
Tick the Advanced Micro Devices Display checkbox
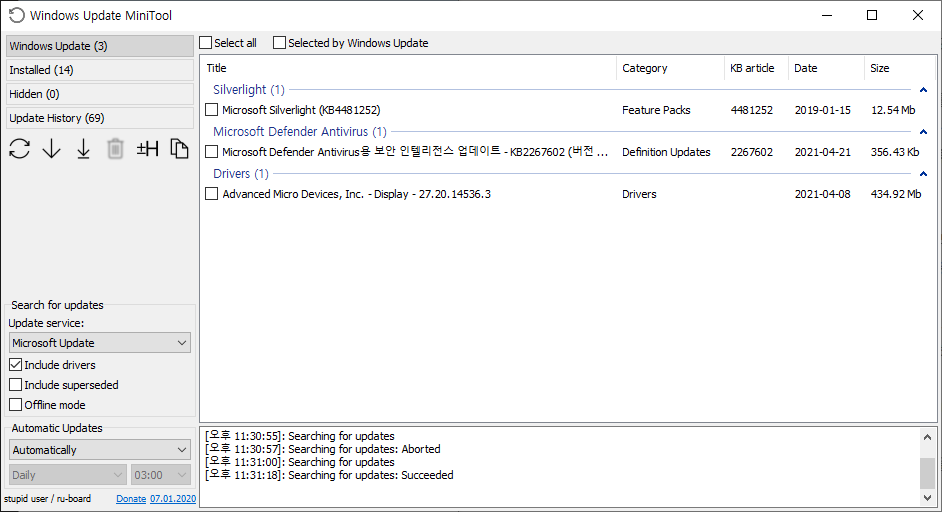(211, 194)
